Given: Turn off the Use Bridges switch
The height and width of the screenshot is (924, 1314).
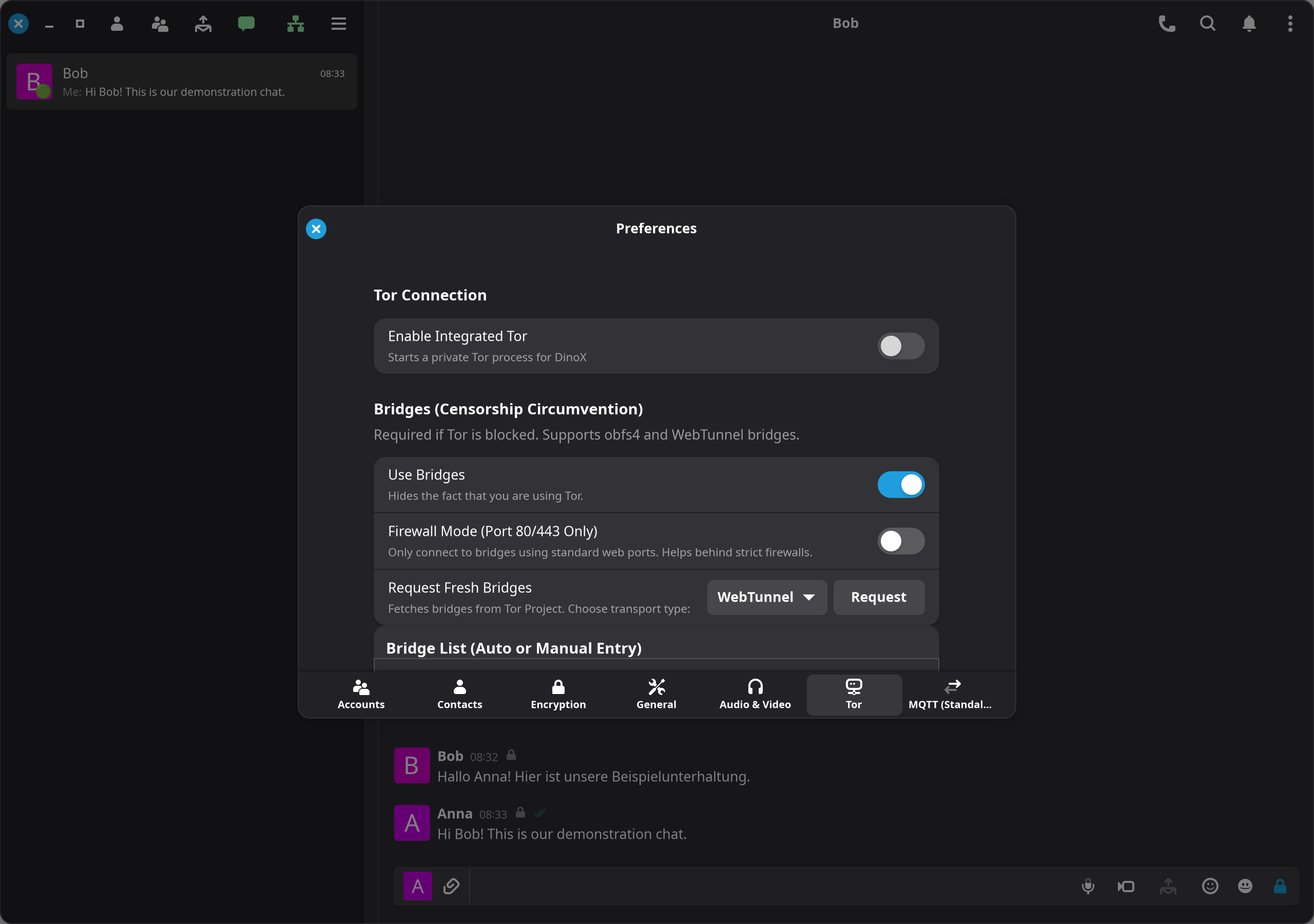Looking at the screenshot, I should tap(901, 484).
